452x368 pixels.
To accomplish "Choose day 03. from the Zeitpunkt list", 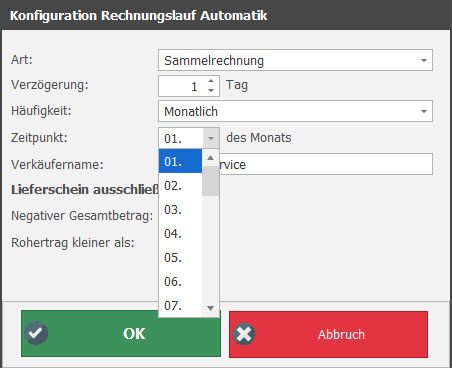I will tap(180, 209).
